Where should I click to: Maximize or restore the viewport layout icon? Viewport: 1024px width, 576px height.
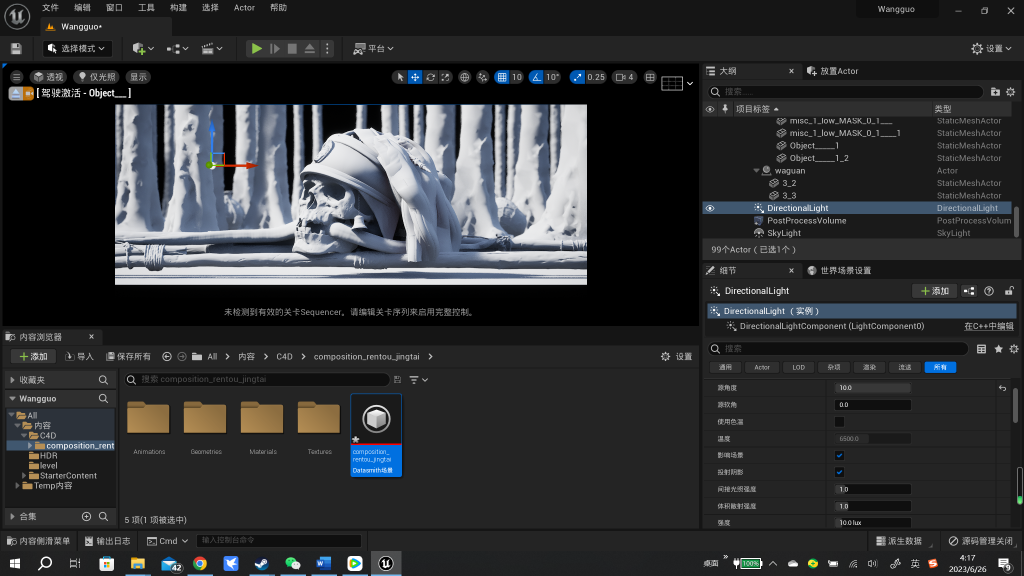(650, 77)
